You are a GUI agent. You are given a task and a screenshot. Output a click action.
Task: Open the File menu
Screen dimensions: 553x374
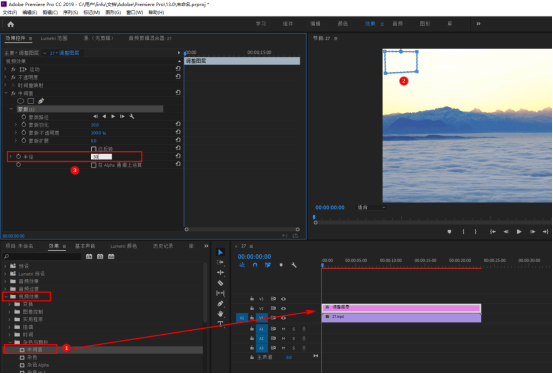10,12
